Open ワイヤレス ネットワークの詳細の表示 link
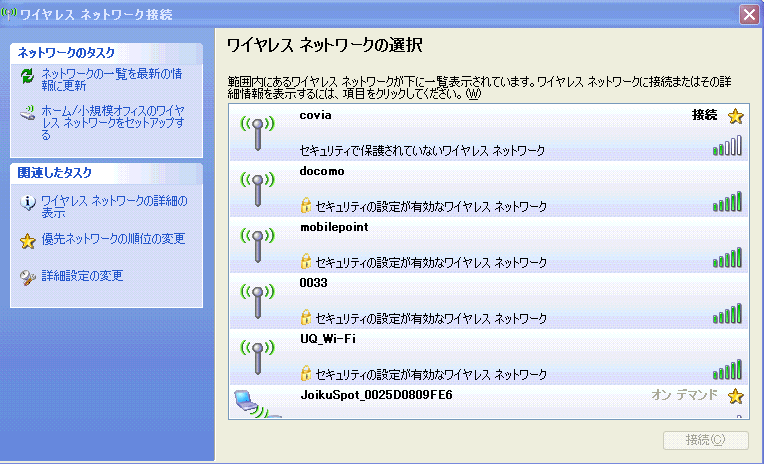The image size is (764, 464). pyautogui.click(x=114, y=207)
